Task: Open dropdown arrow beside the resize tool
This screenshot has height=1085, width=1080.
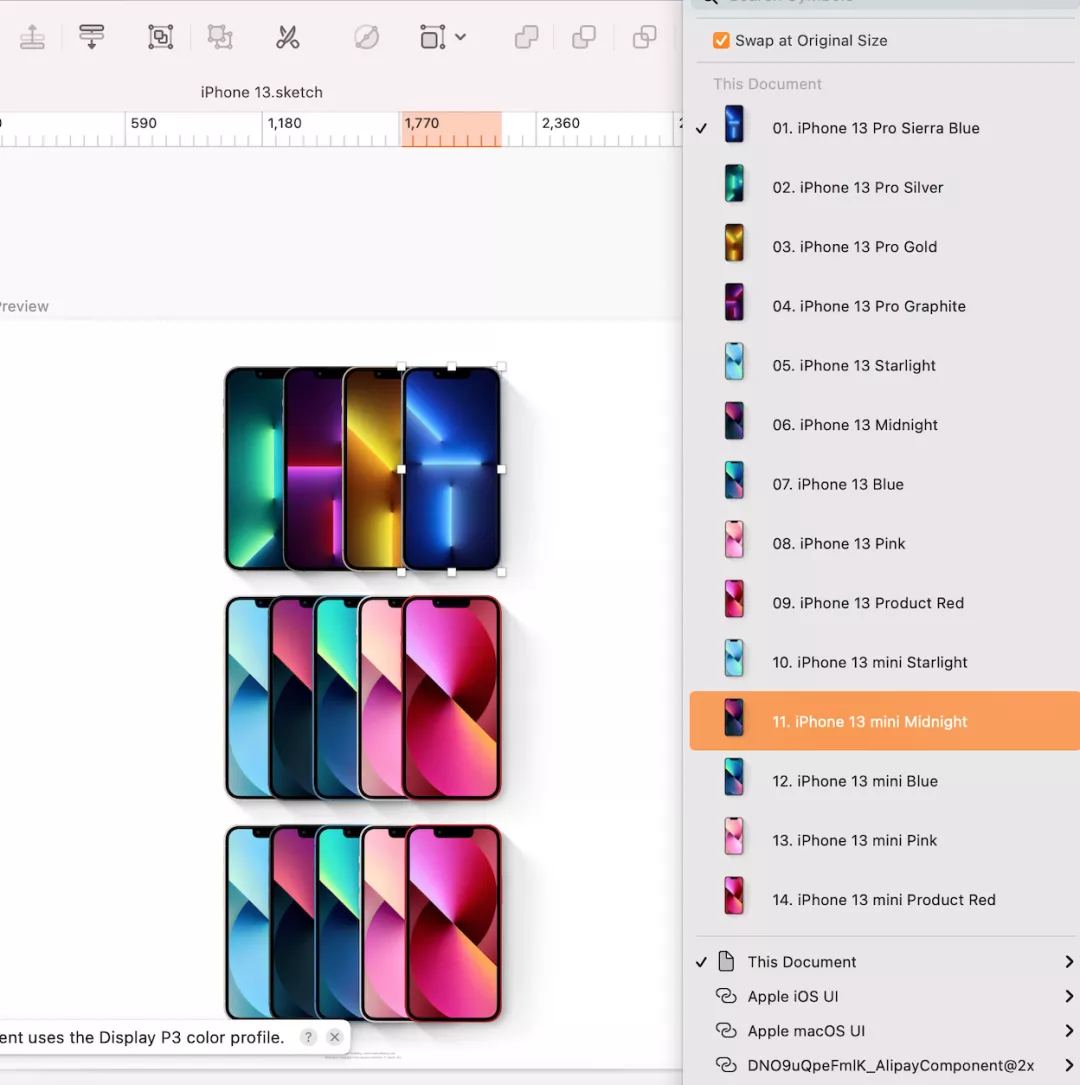Action: 460,37
